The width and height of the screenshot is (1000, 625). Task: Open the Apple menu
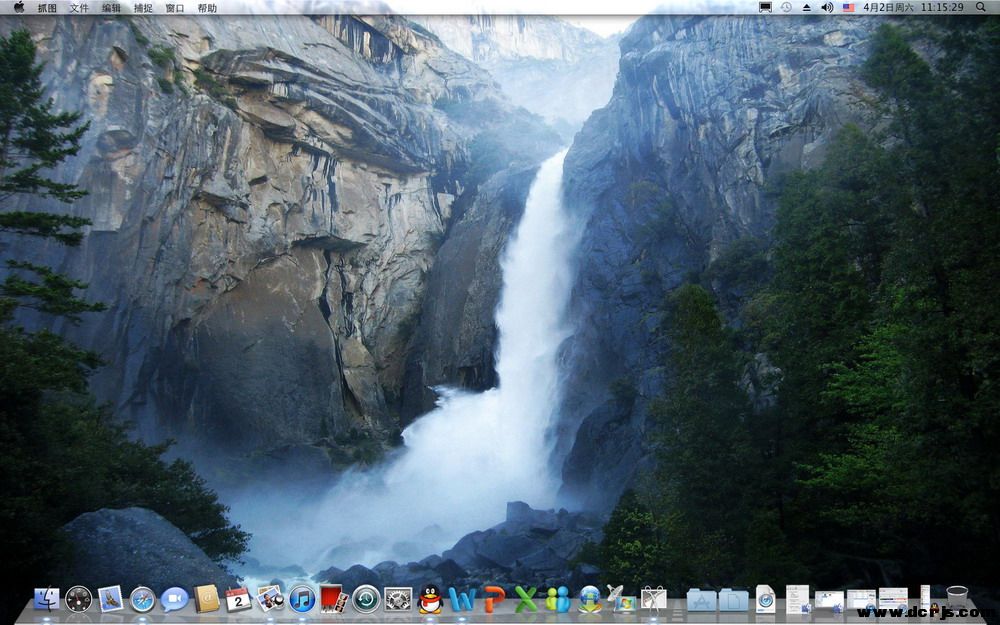coord(18,7)
